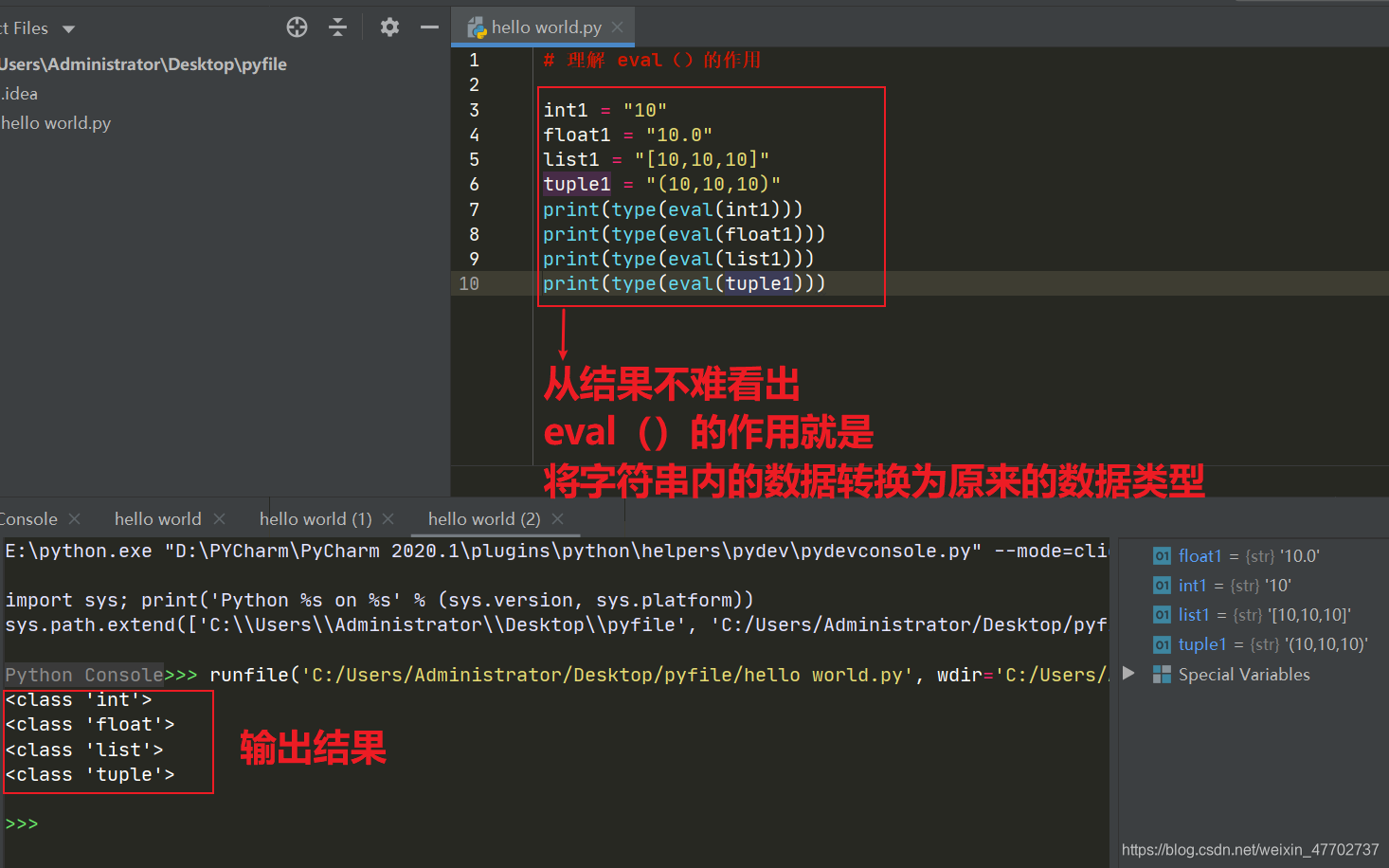This screenshot has height=868, width=1389.
Task: Click the import sys line in console
Action: (379, 600)
